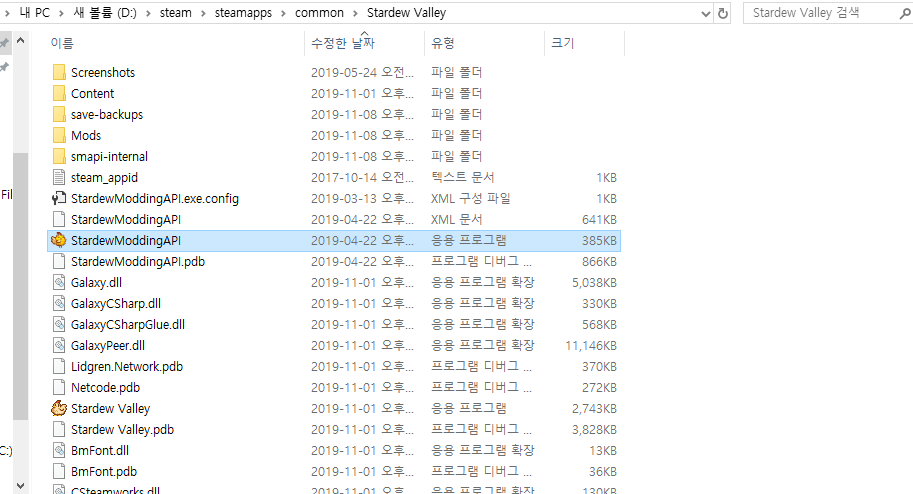Expand the chevron after 새 볼륨 (D:)
Viewport: 913px width, 494px height.
point(148,13)
